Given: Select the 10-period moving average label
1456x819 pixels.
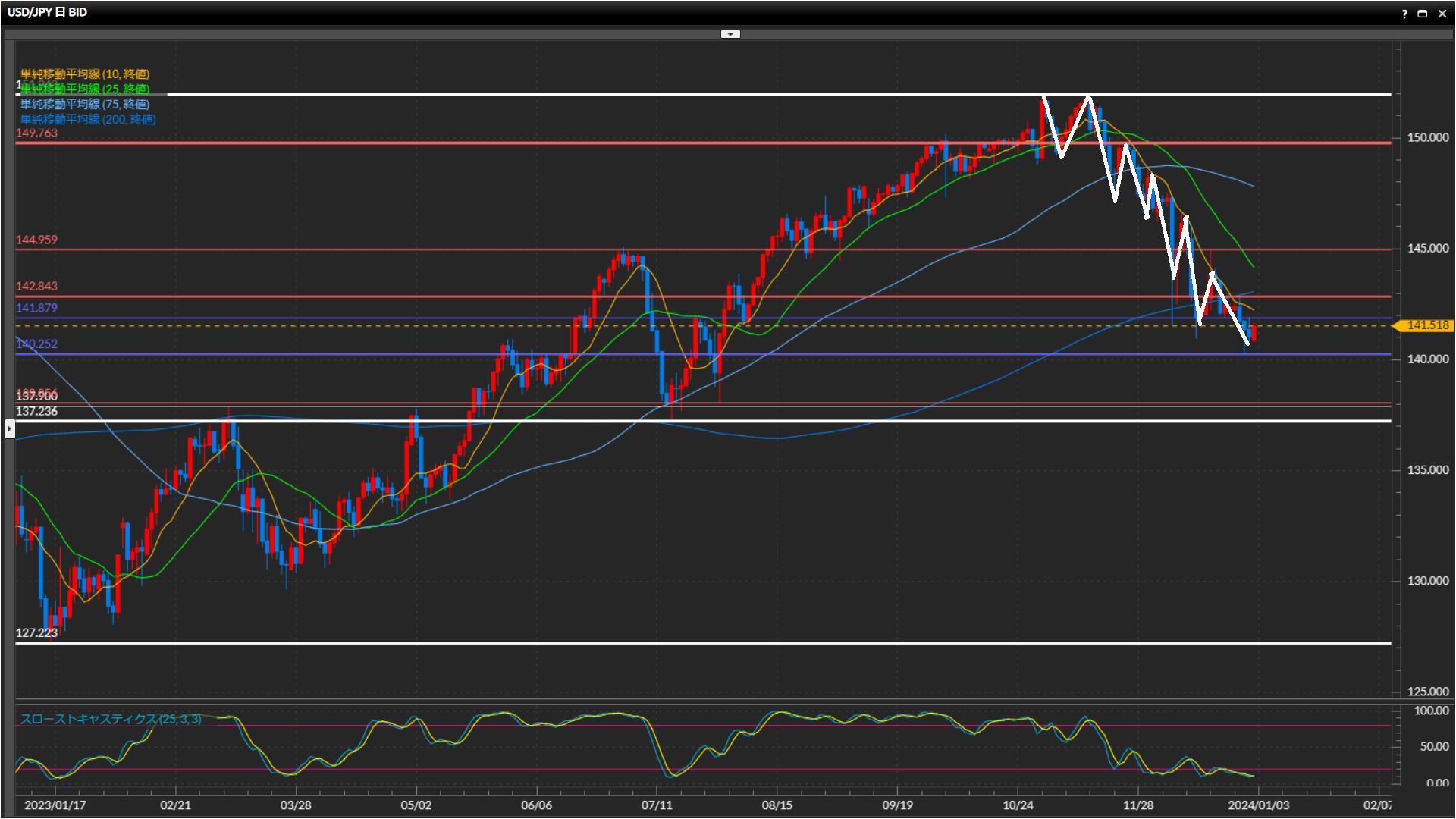Looking at the screenshot, I should (x=84, y=74).
